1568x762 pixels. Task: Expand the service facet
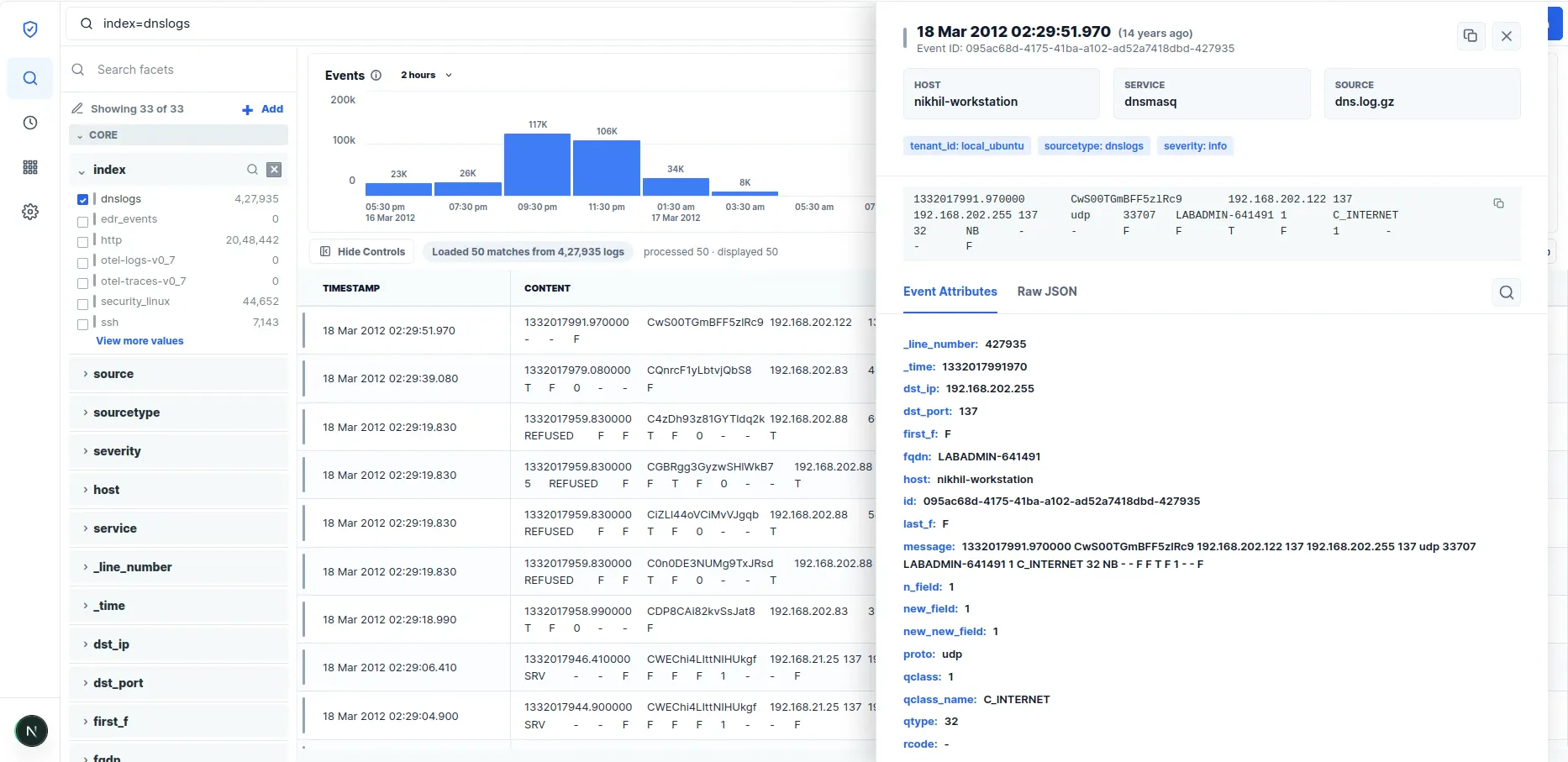click(178, 528)
